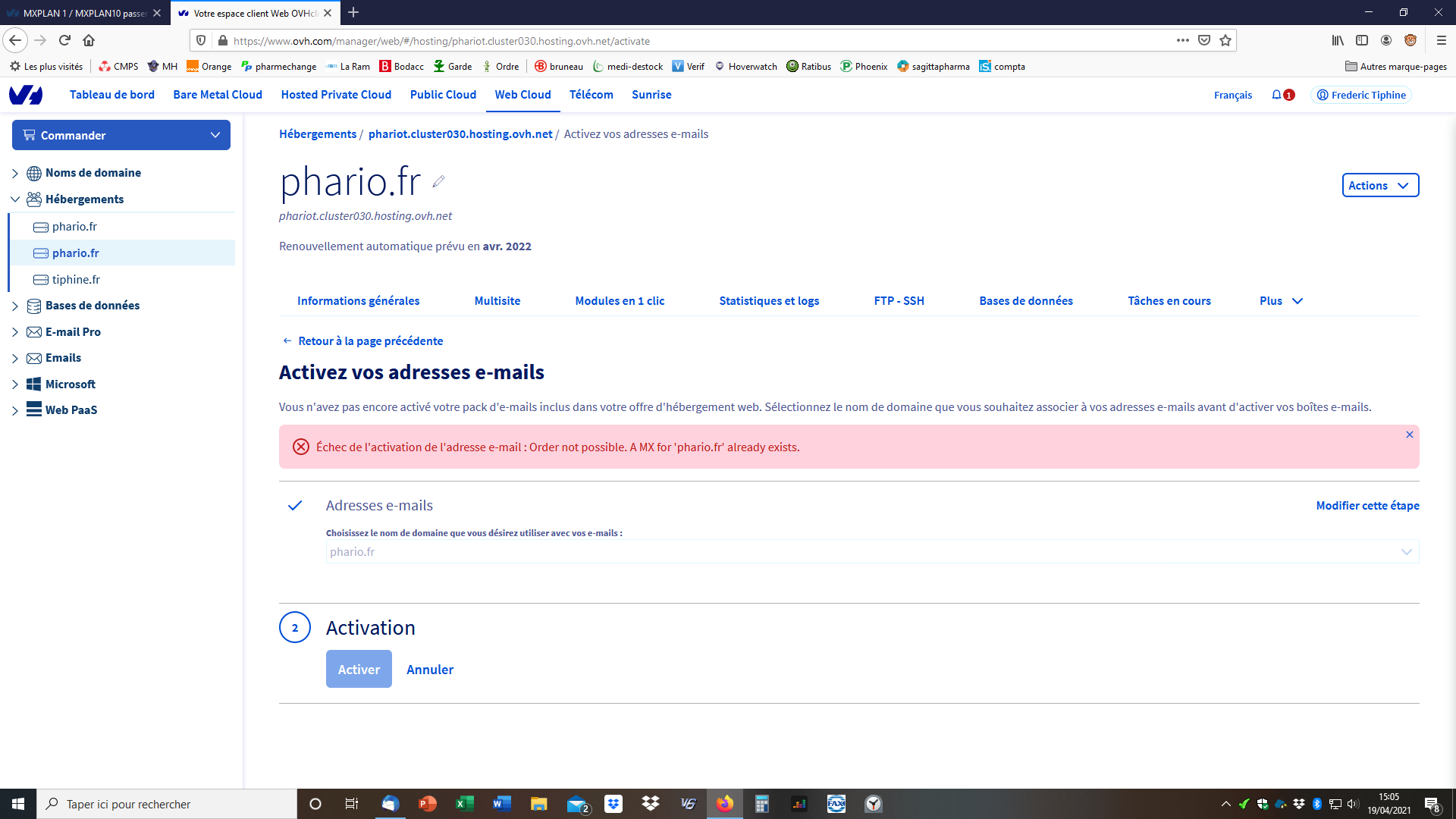
Task: Expand the Noms de domaine tree
Action: pos(15,173)
